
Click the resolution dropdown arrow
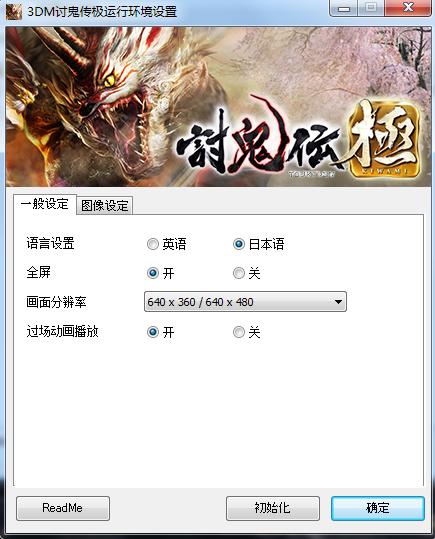coord(338,302)
